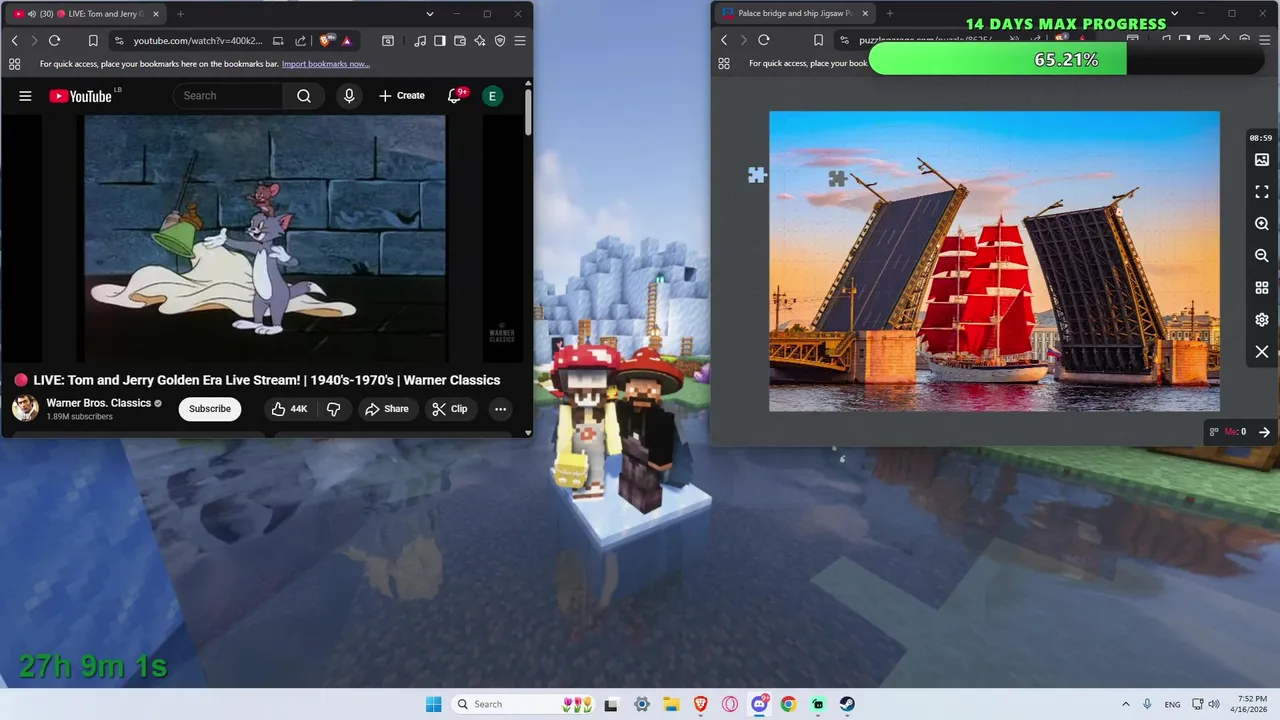Dislike the Tom and Jerry live stream
Screen dimensions: 1280x720
coord(334,409)
